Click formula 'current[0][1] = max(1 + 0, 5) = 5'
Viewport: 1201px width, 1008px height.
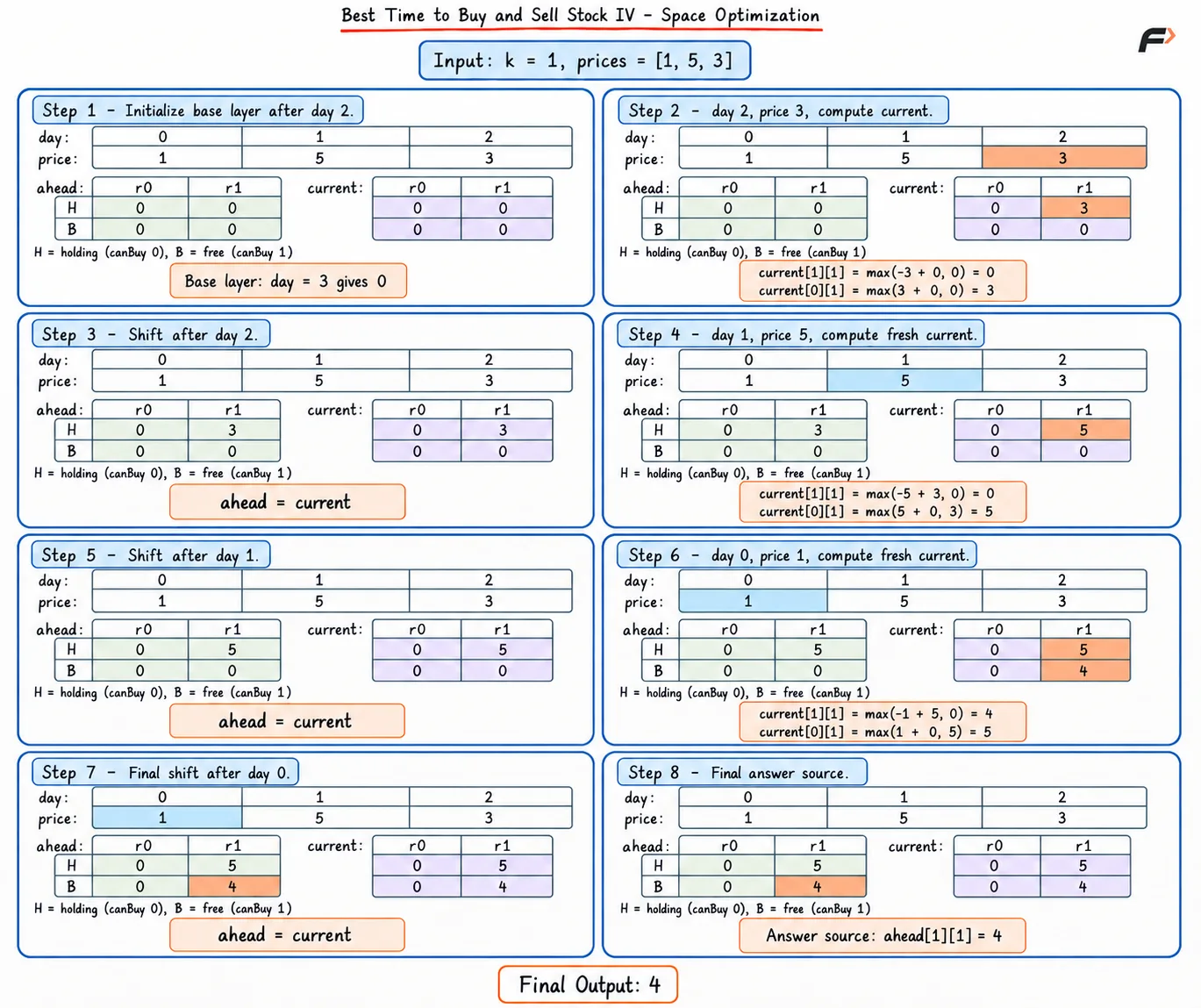876,732
